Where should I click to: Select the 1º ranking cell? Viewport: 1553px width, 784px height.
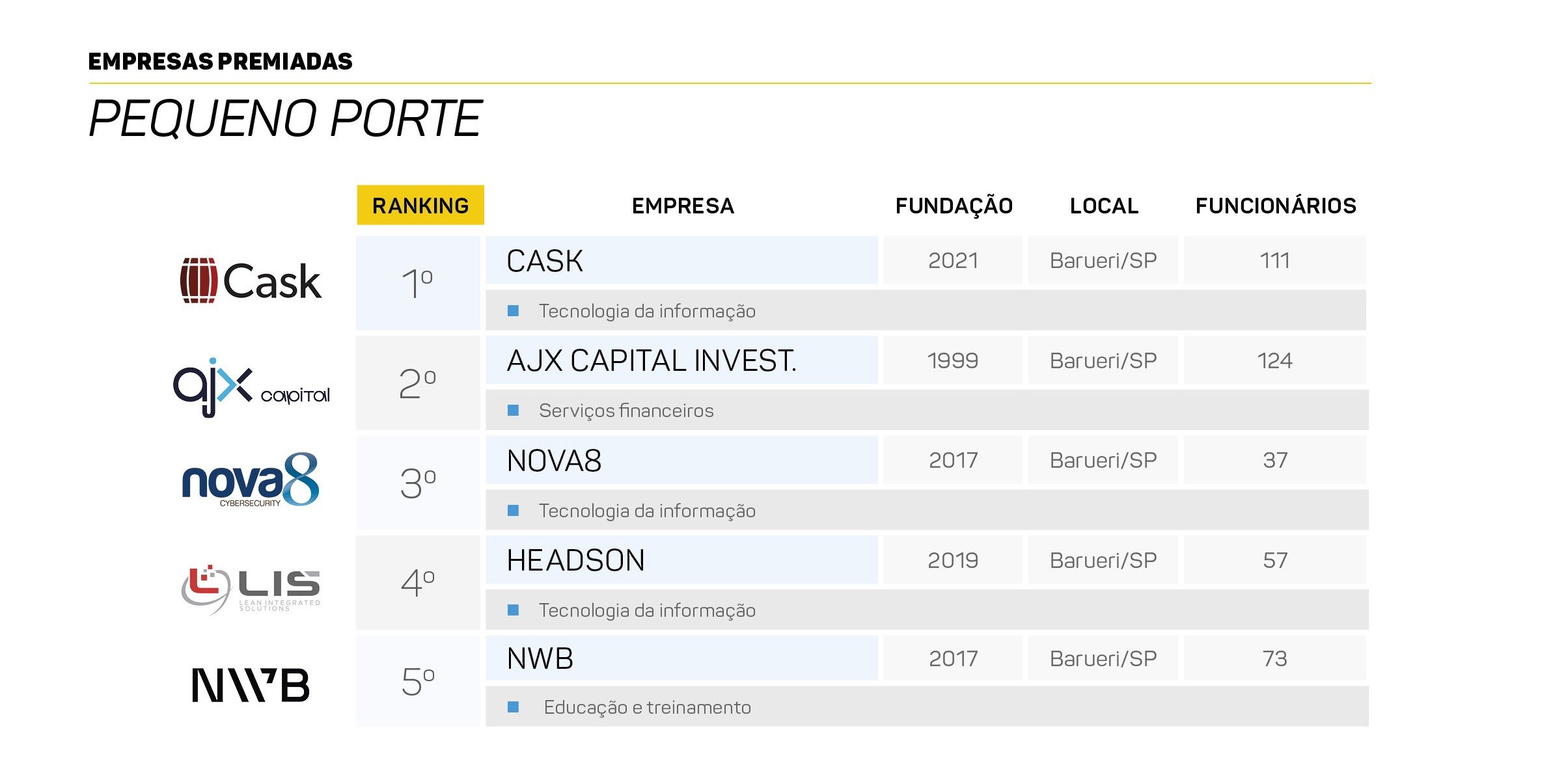point(418,283)
